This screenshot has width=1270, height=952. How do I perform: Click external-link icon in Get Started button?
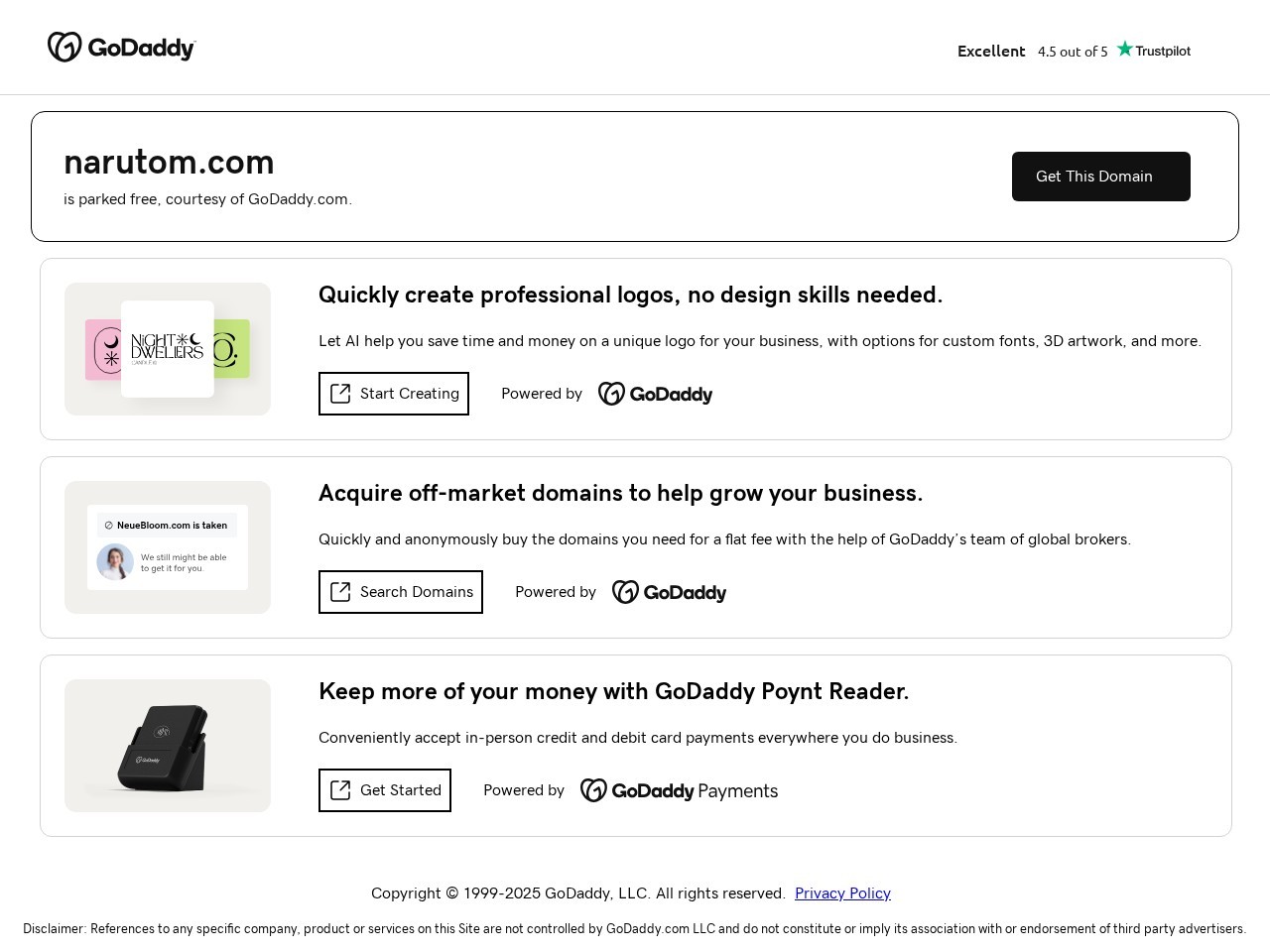pyautogui.click(x=340, y=790)
